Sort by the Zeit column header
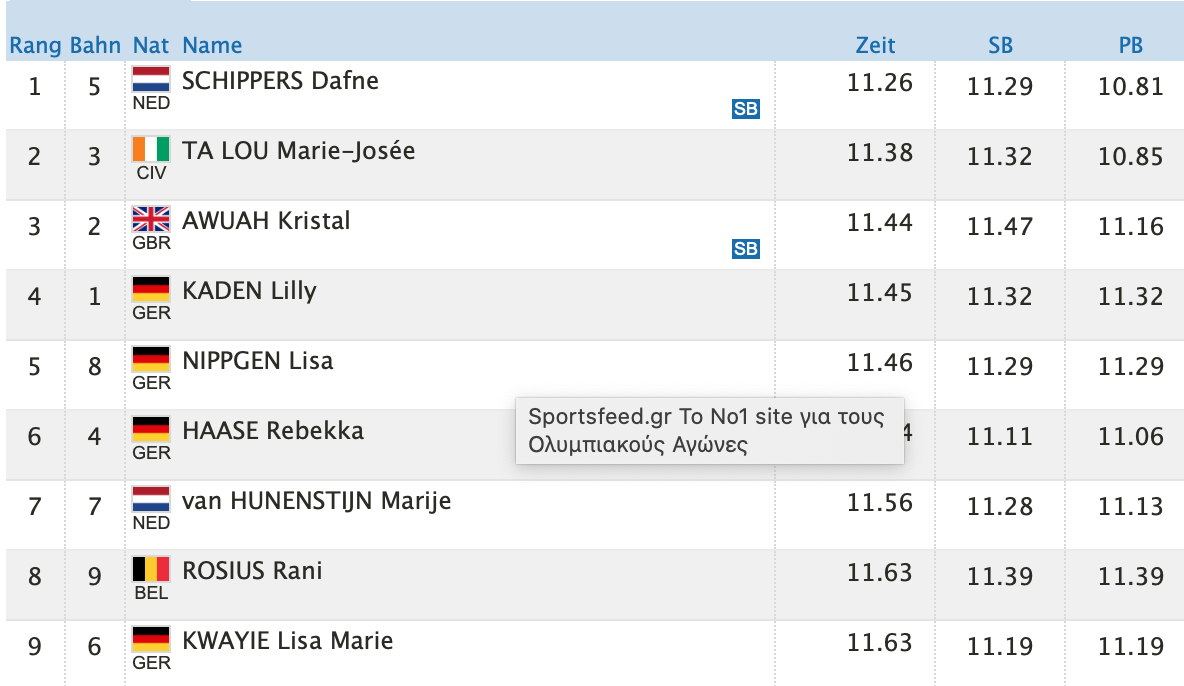The height and width of the screenshot is (686, 1184). point(875,45)
